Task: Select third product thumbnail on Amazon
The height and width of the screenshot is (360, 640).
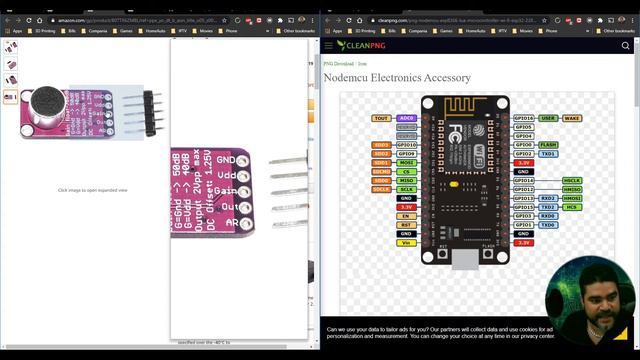Action: [x=11, y=80]
